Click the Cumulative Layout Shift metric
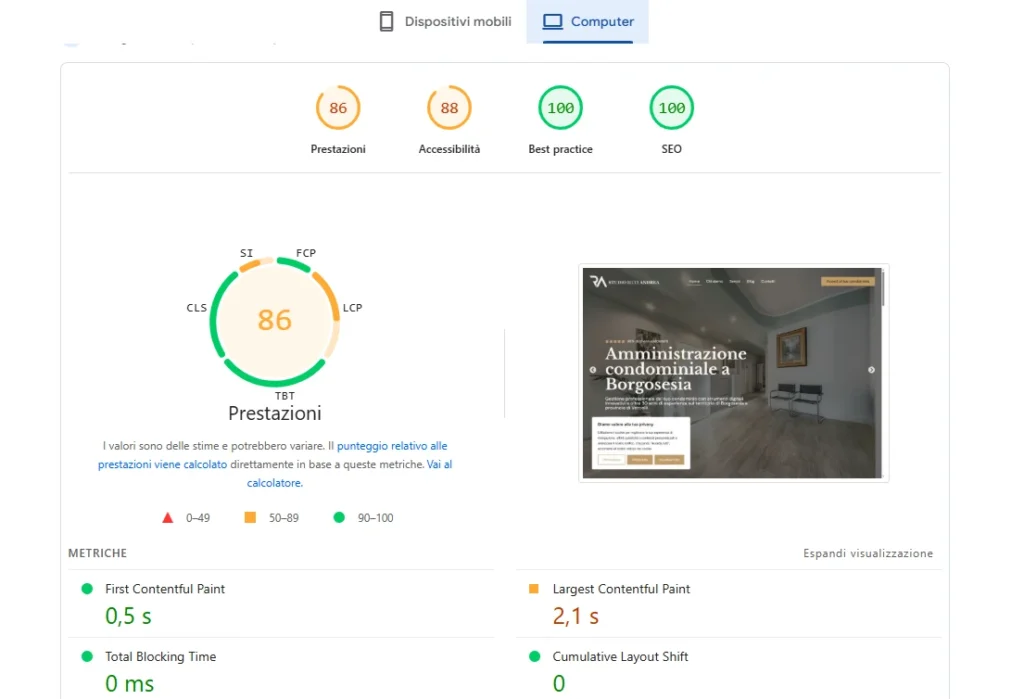This screenshot has height=699, width=1024. (620, 657)
